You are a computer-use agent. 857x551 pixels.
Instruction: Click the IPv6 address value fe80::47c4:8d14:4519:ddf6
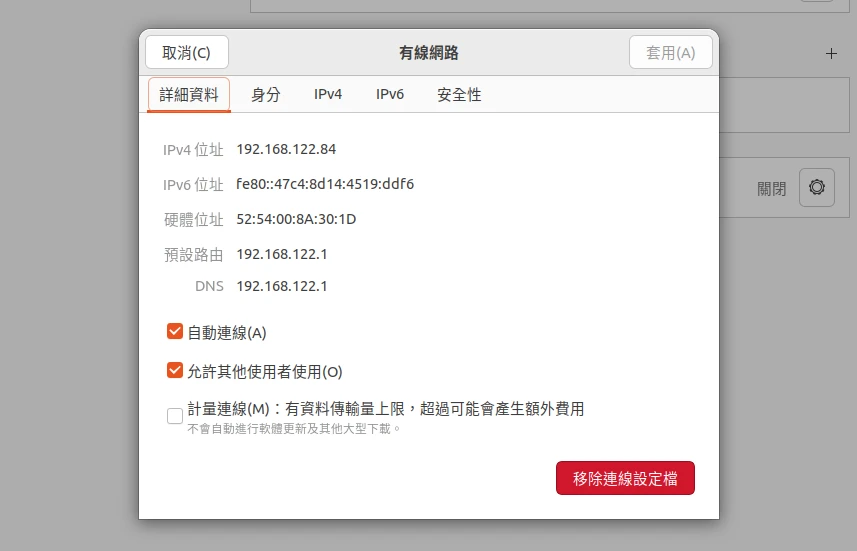(x=325, y=184)
